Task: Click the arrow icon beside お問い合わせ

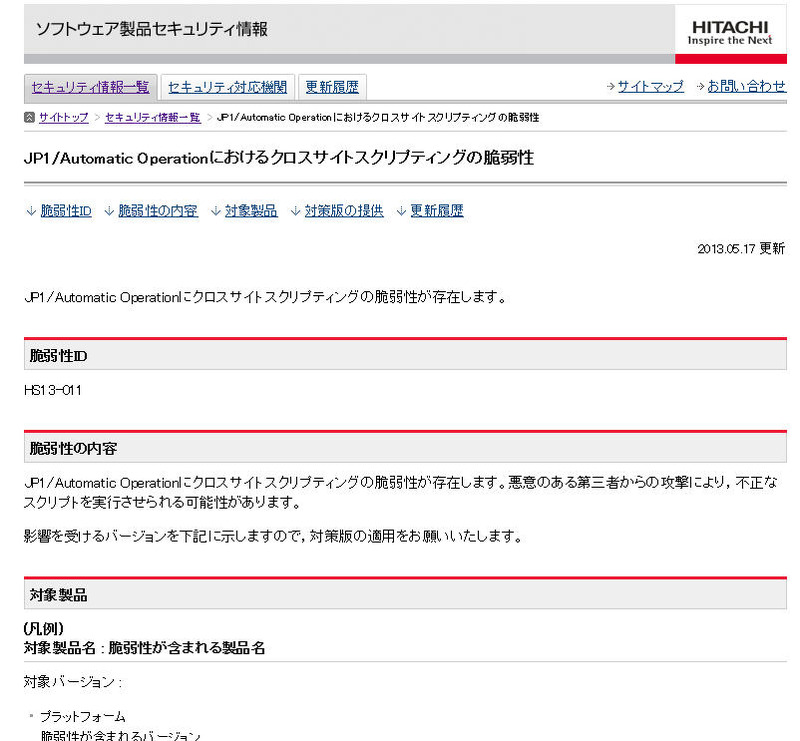Action: click(700, 87)
